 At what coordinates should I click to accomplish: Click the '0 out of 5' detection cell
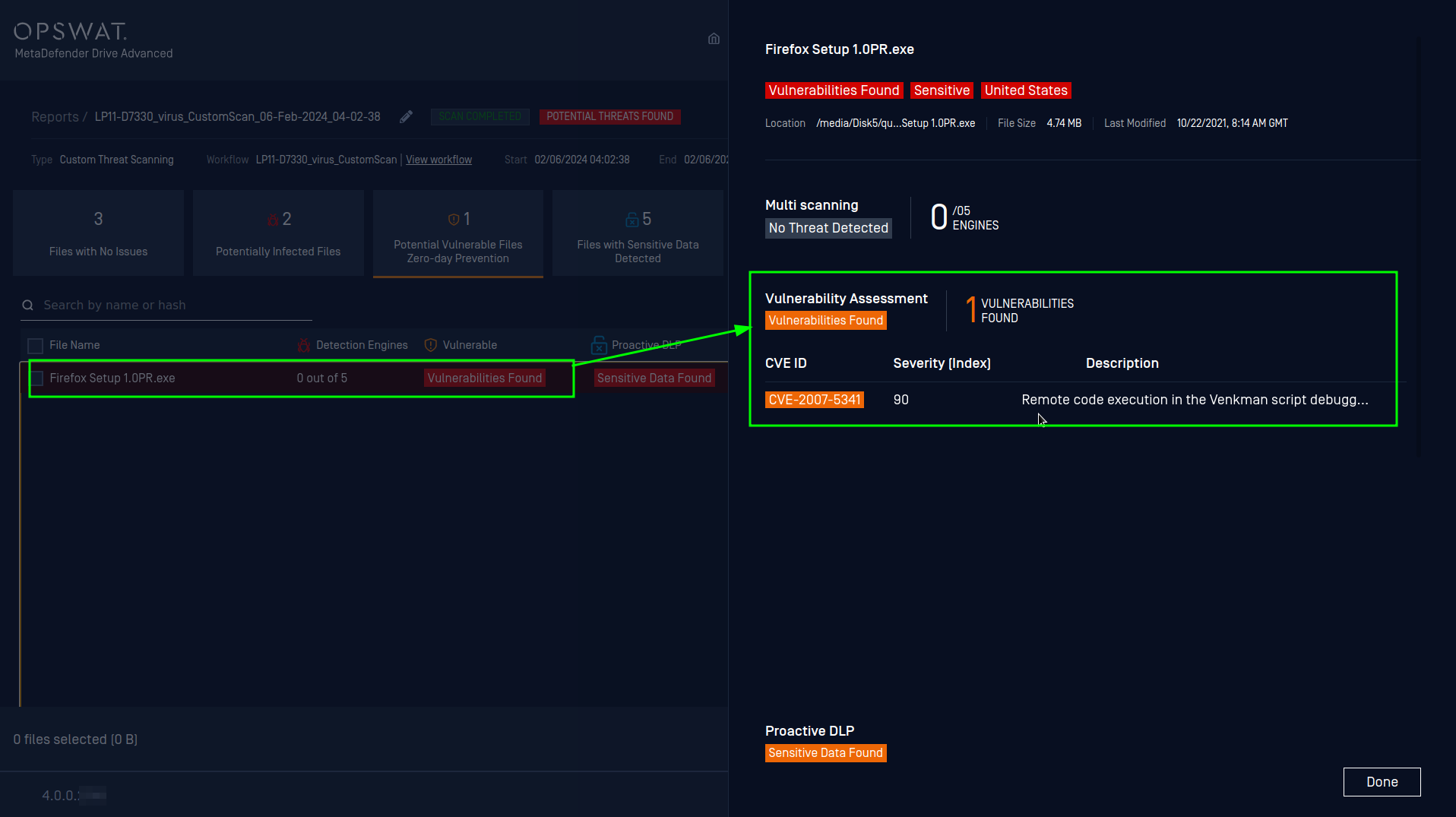pos(322,378)
